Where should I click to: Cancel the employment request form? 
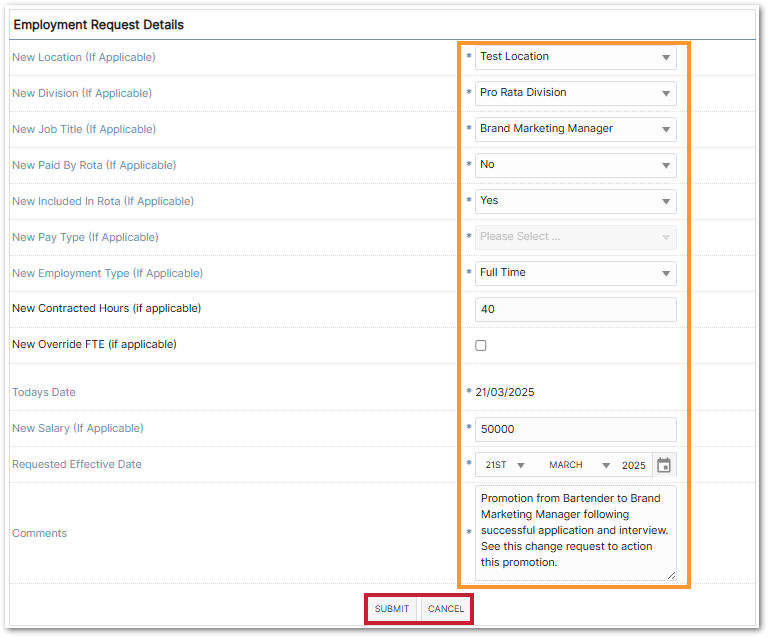pos(446,609)
